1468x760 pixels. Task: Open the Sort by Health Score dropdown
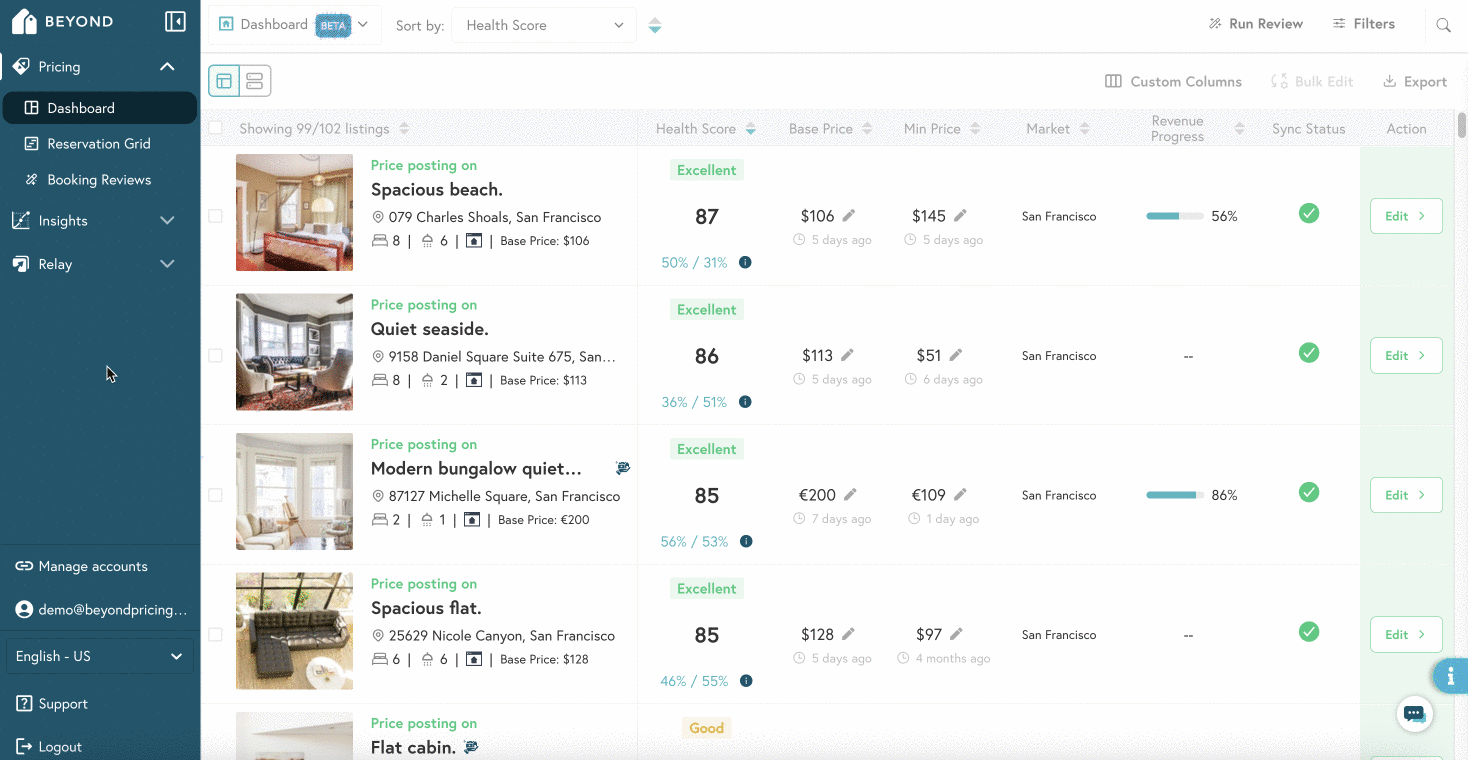(543, 25)
